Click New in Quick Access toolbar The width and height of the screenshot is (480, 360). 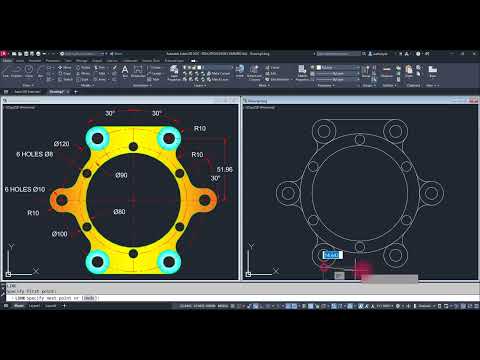(14, 53)
